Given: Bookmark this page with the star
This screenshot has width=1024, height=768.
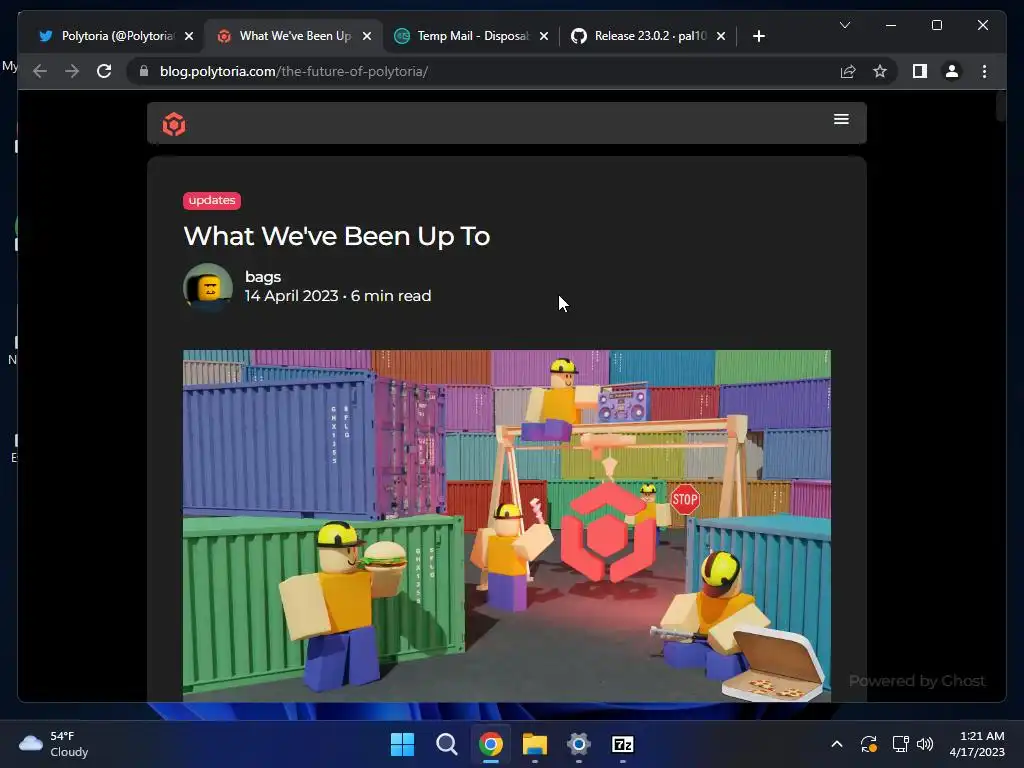Looking at the screenshot, I should [880, 71].
